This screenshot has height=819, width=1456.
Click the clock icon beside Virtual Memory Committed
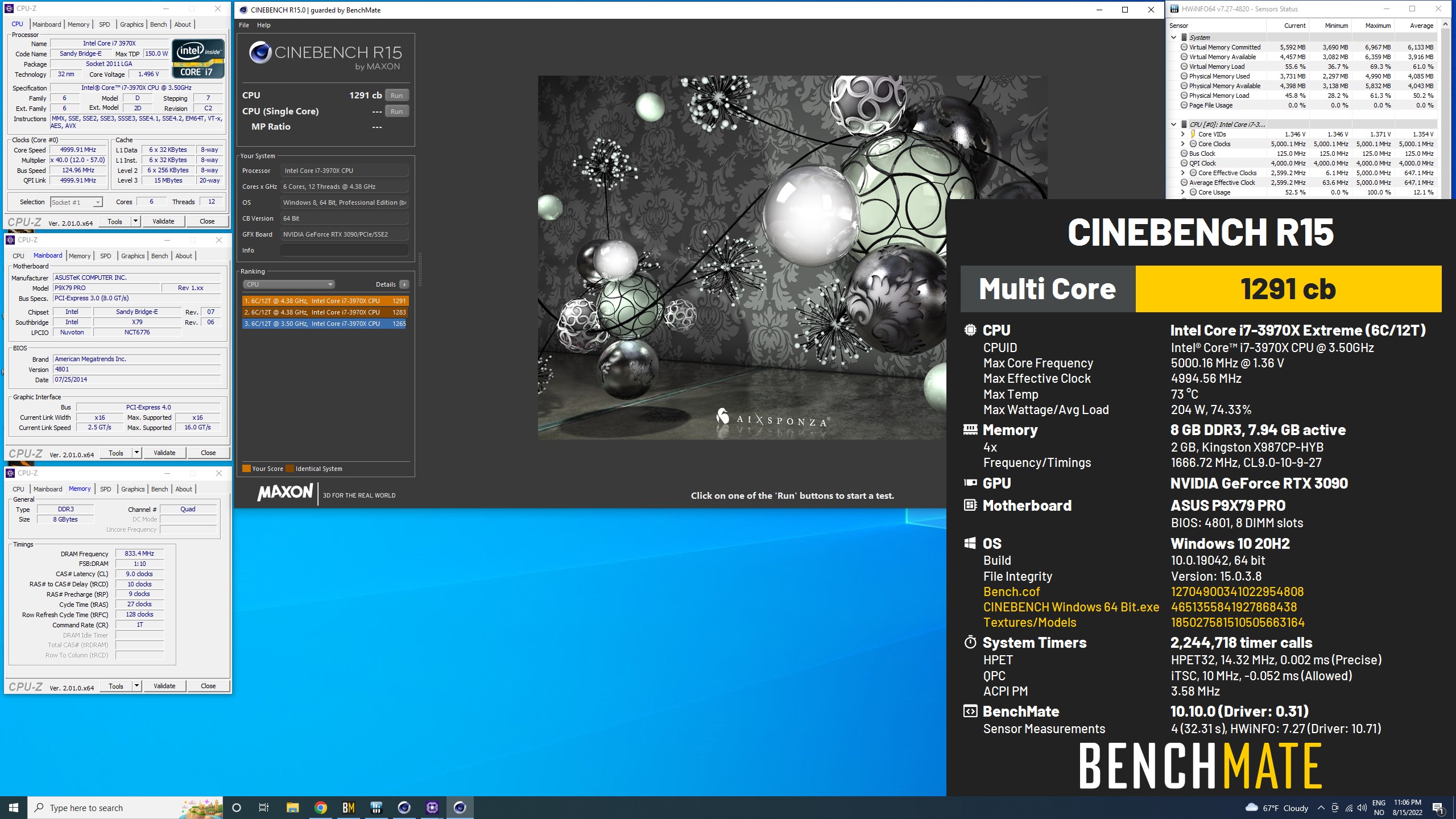click(1184, 47)
